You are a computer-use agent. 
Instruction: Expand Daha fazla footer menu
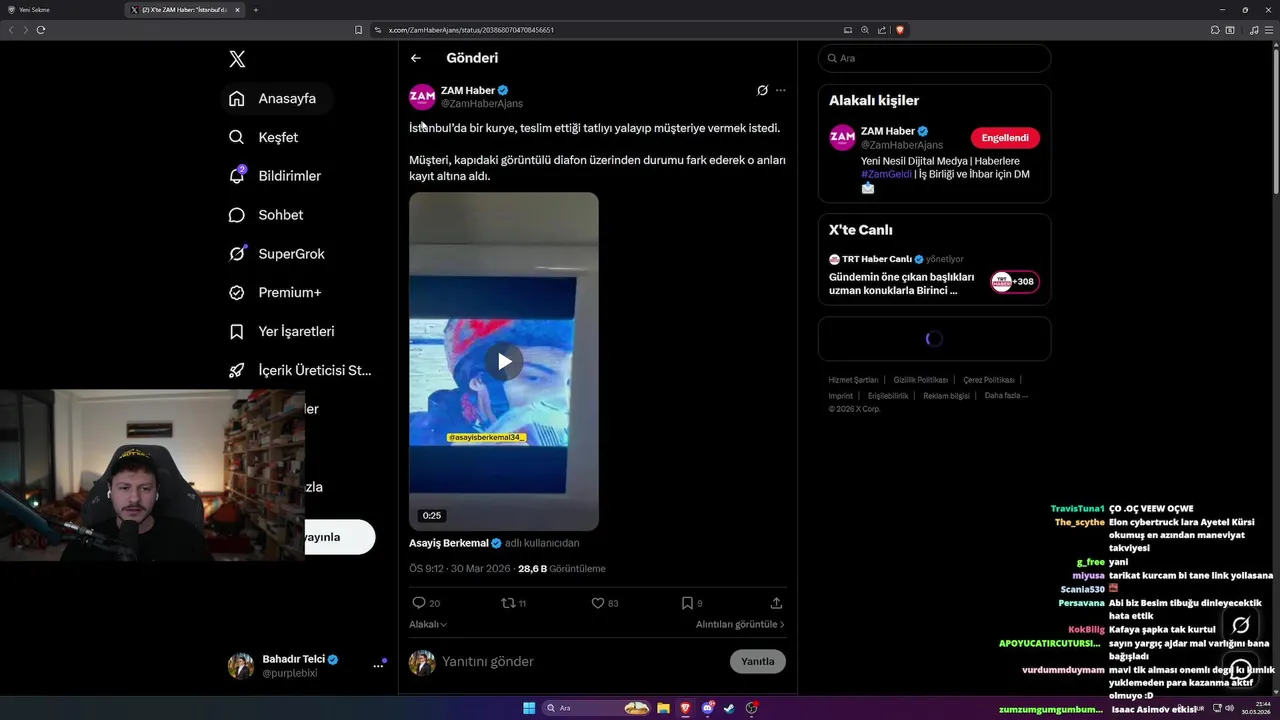[x=1006, y=395]
